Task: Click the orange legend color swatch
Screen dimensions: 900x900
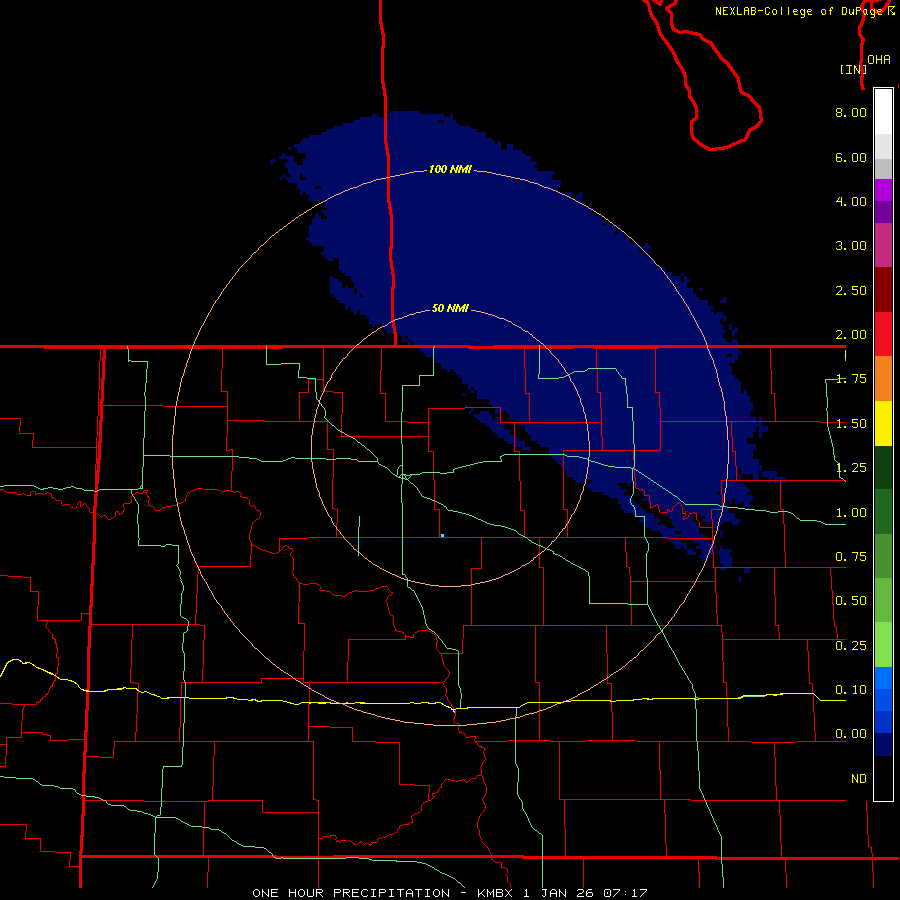Action: [x=883, y=379]
